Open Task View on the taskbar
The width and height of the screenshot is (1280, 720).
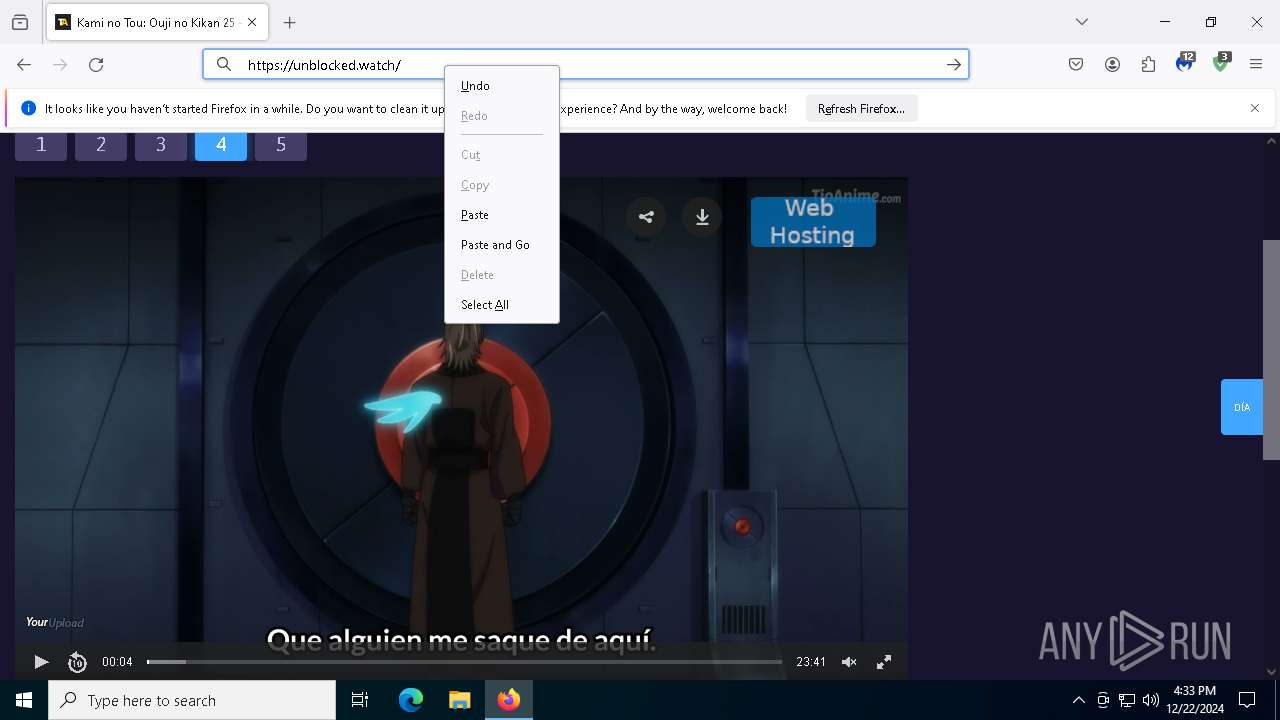click(x=360, y=700)
